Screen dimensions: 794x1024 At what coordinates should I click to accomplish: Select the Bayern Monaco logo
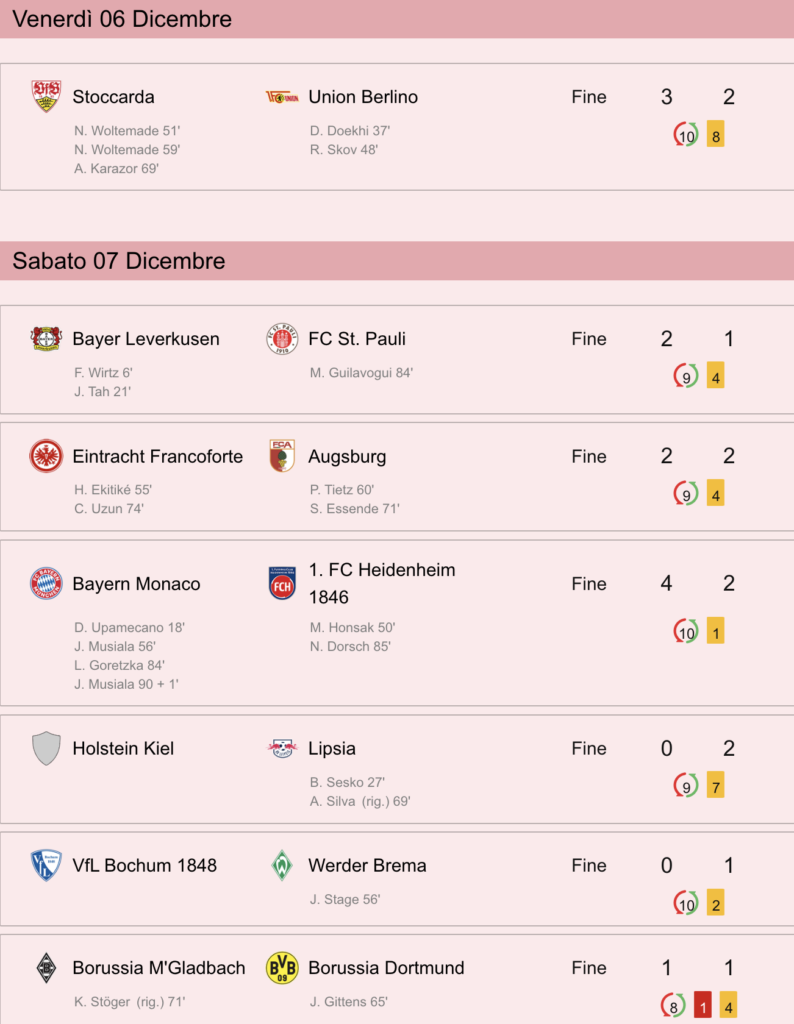click(x=46, y=583)
